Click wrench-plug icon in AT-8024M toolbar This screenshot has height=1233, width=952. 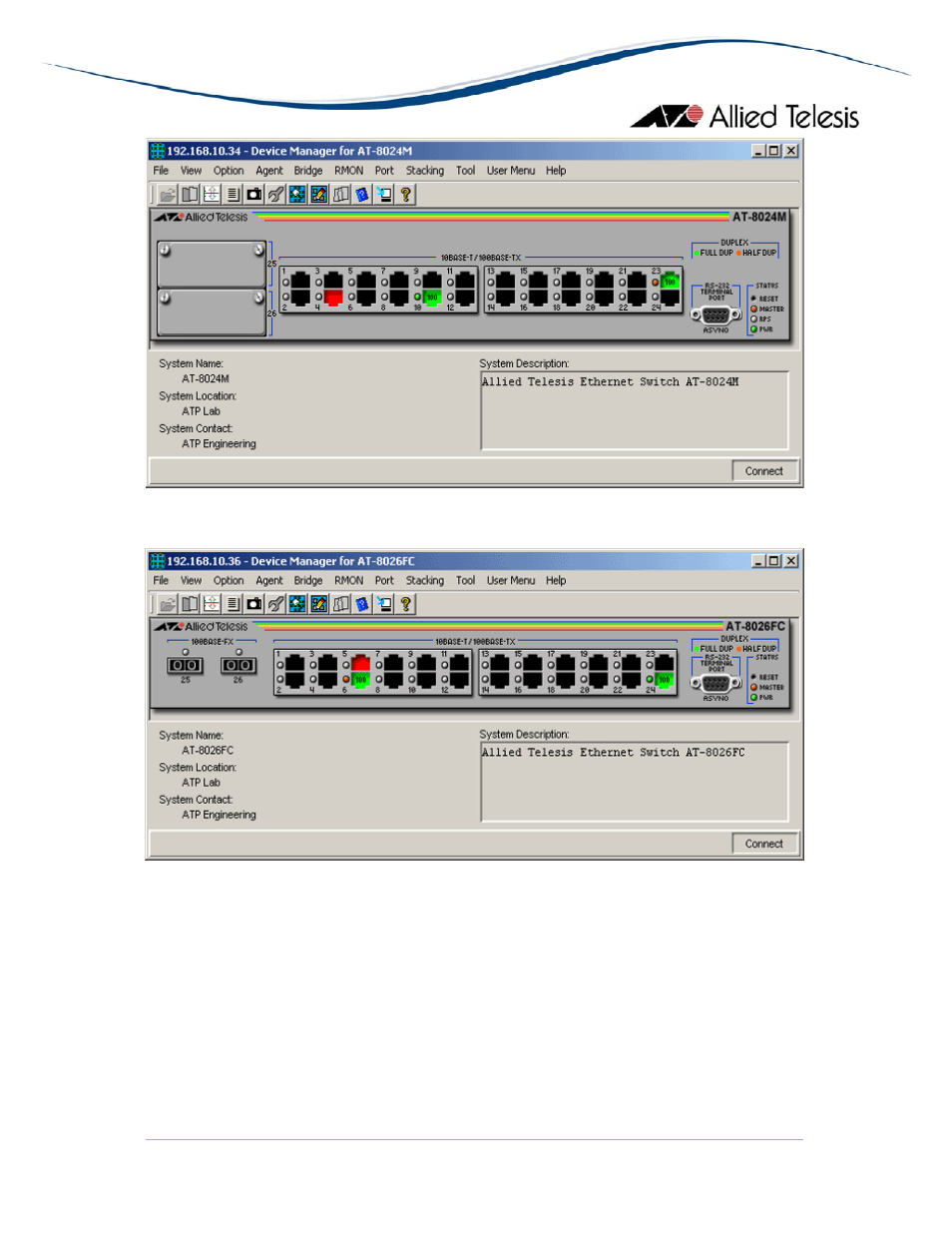pyautogui.click(x=275, y=195)
